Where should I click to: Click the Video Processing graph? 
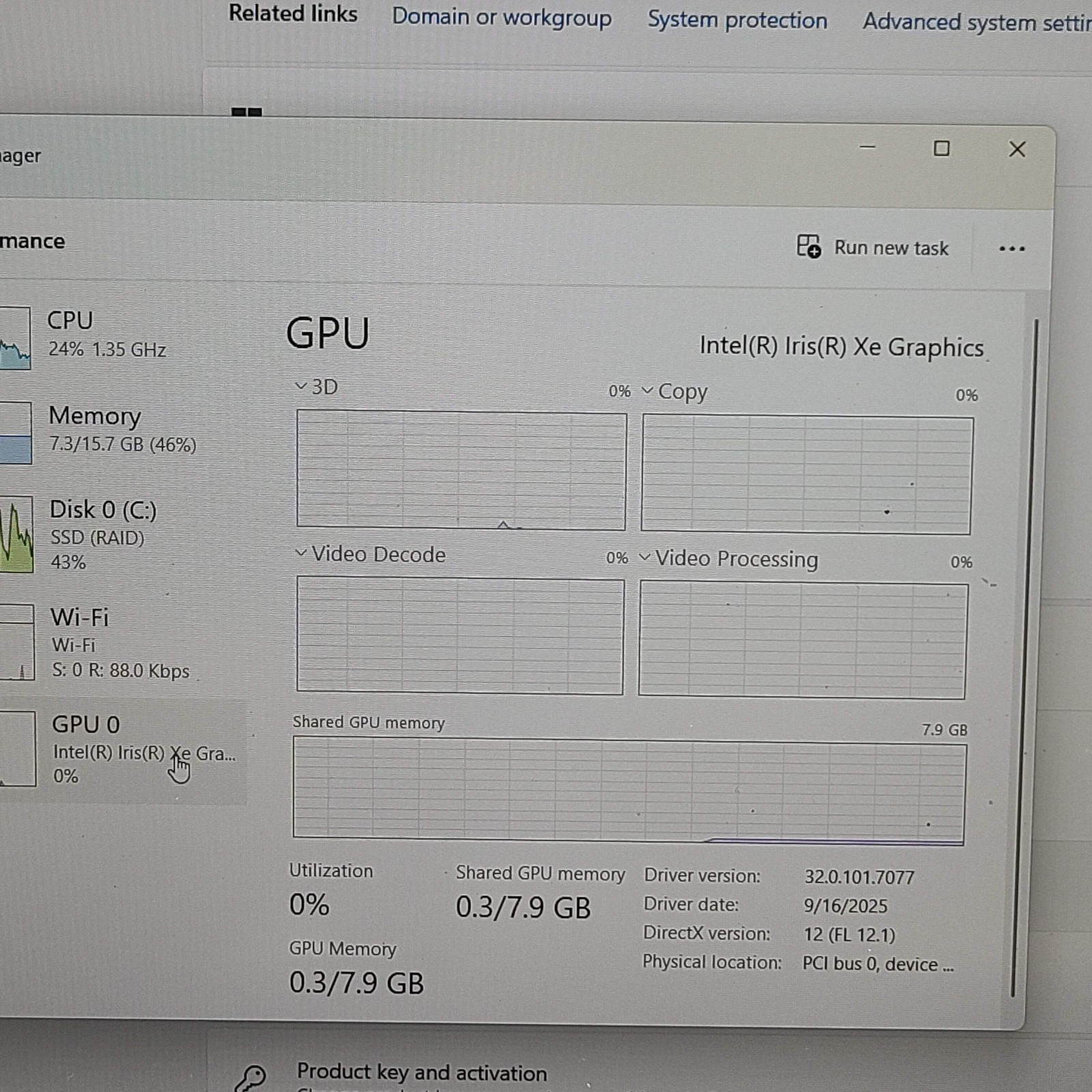tap(803, 640)
